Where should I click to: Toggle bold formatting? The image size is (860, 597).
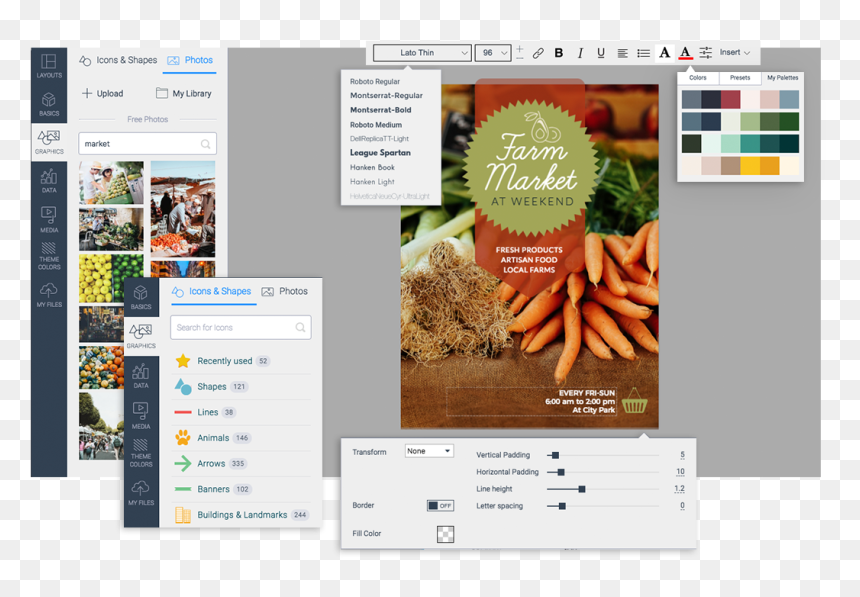(558, 53)
